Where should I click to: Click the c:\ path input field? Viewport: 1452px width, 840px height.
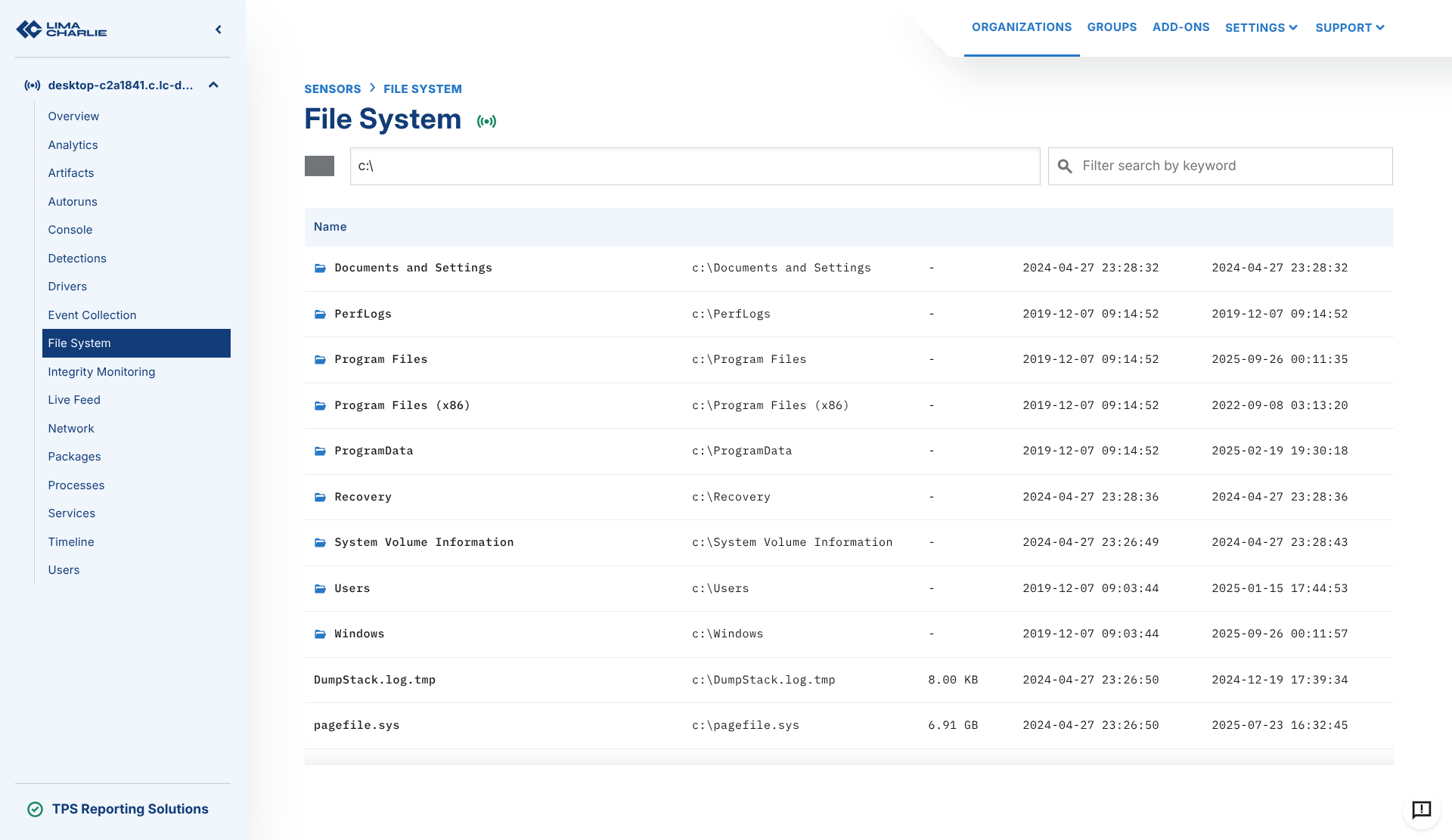click(694, 166)
